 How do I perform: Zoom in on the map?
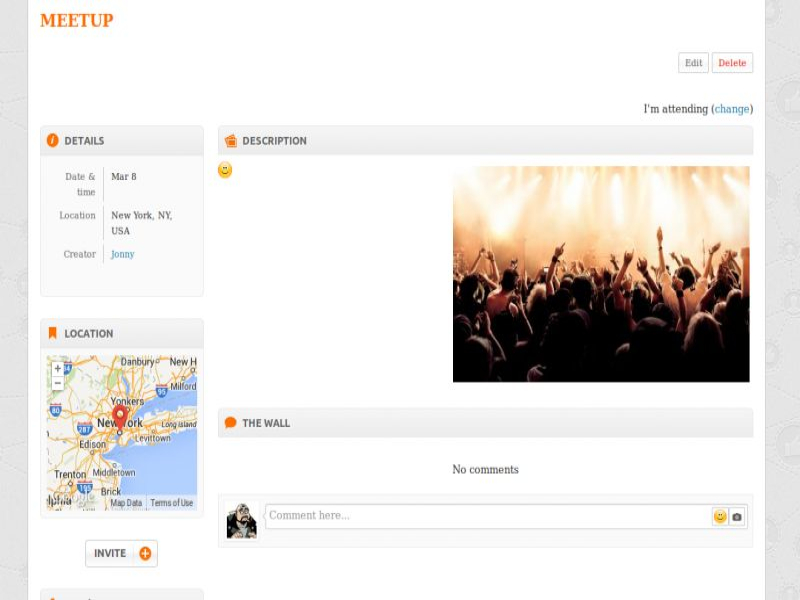[57, 368]
